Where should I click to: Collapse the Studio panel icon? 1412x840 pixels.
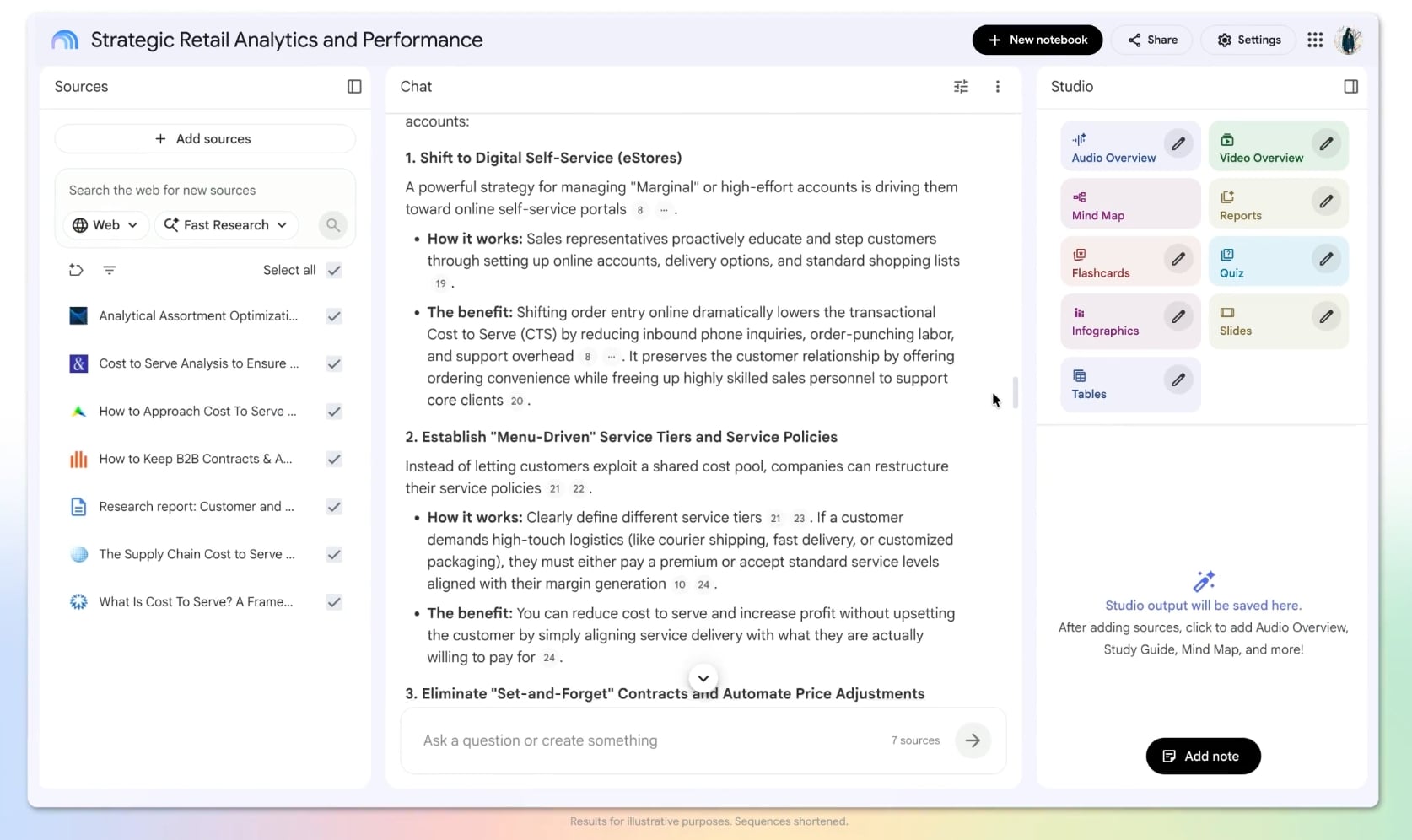pyautogui.click(x=1350, y=86)
